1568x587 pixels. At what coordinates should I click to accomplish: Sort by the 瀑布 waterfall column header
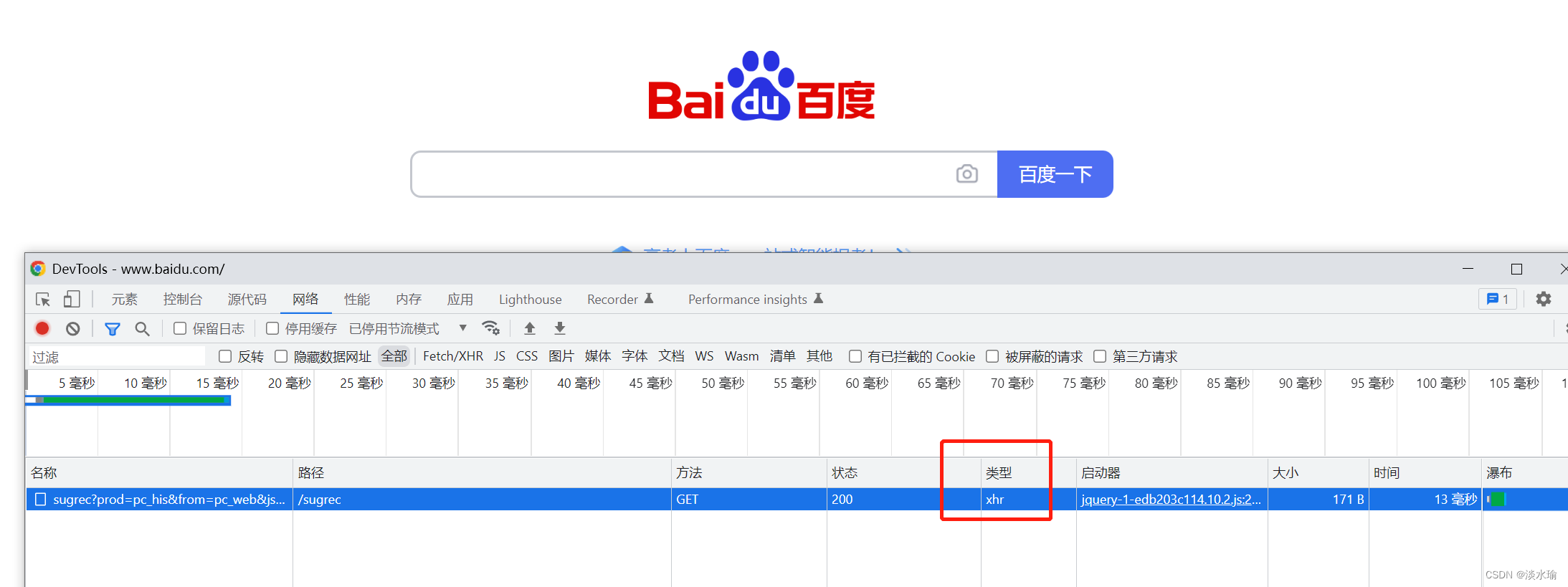(x=1525, y=473)
